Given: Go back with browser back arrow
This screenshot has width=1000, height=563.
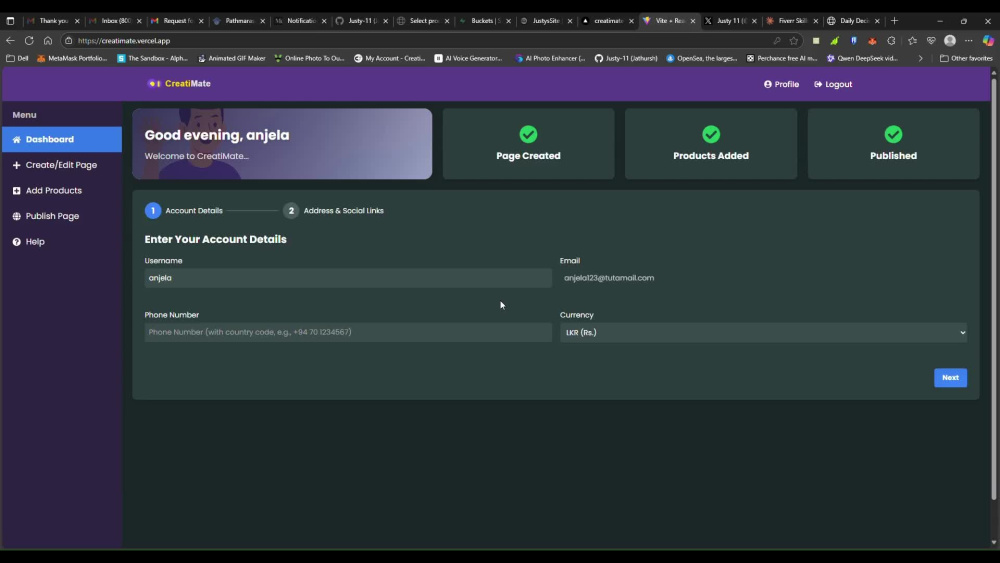Looking at the screenshot, I should 10,40.
